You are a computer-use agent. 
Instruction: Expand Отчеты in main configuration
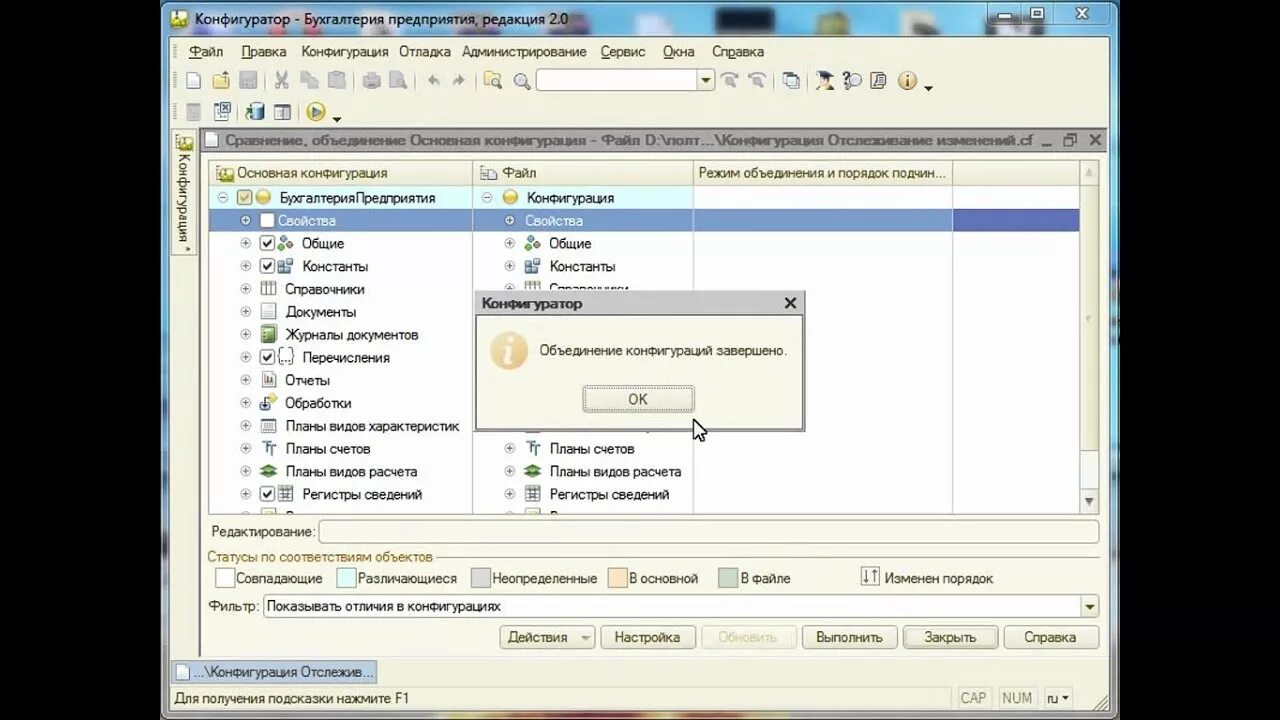click(246, 380)
